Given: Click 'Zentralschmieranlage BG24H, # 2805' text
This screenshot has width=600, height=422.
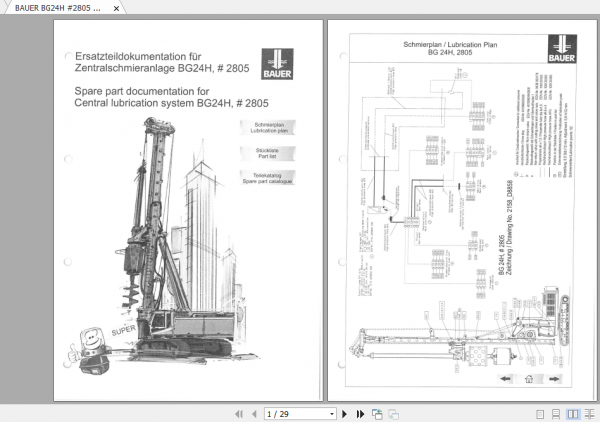Looking at the screenshot, I should [162, 68].
